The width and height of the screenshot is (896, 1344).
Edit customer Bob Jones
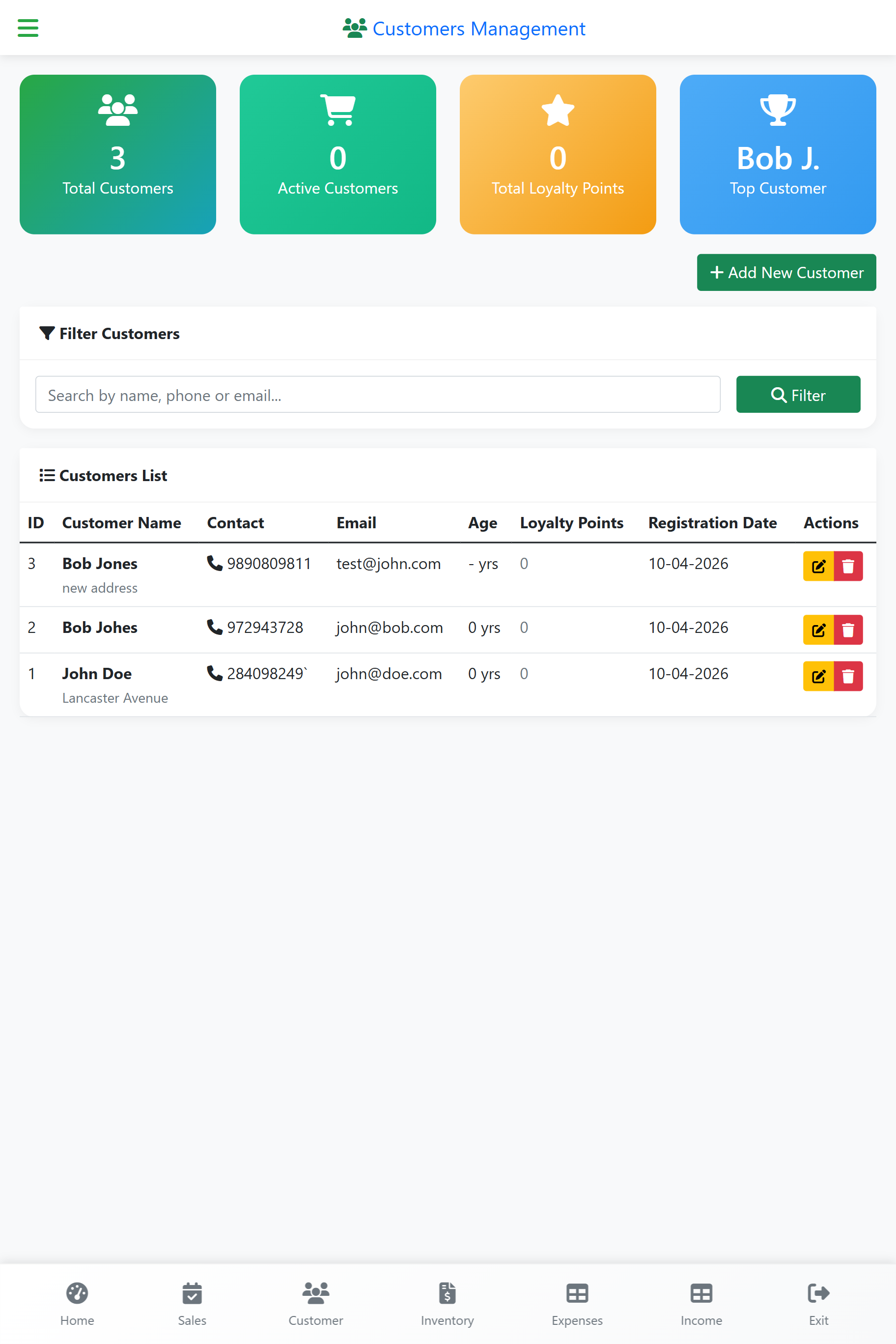[x=818, y=566]
